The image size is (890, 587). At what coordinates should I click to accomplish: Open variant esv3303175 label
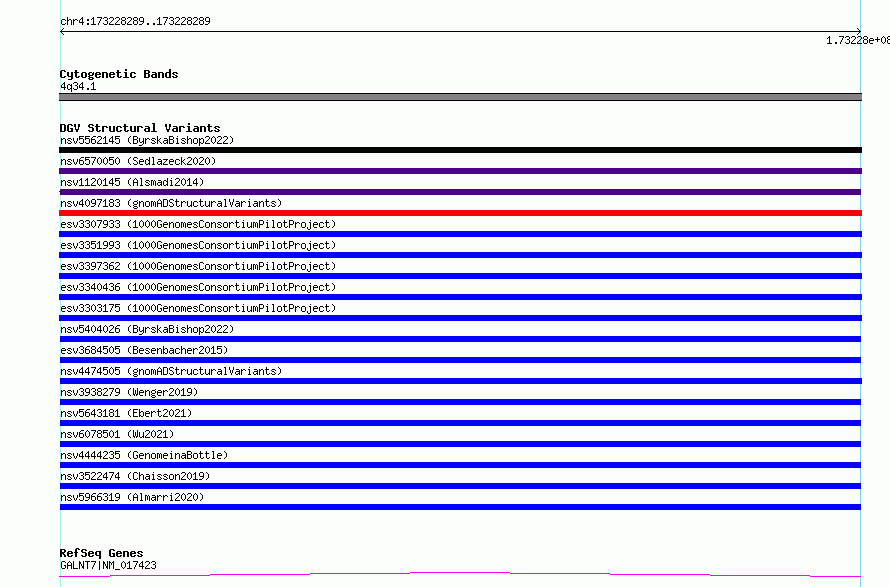pos(198,308)
